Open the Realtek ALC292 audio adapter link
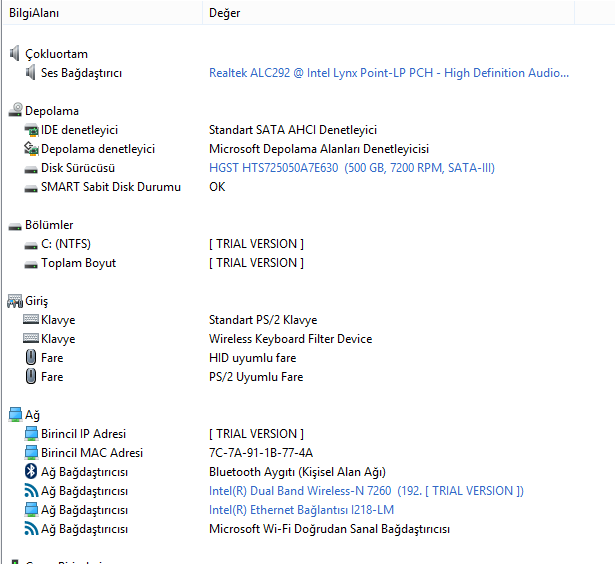This screenshot has height=564, width=615. click(x=388, y=73)
